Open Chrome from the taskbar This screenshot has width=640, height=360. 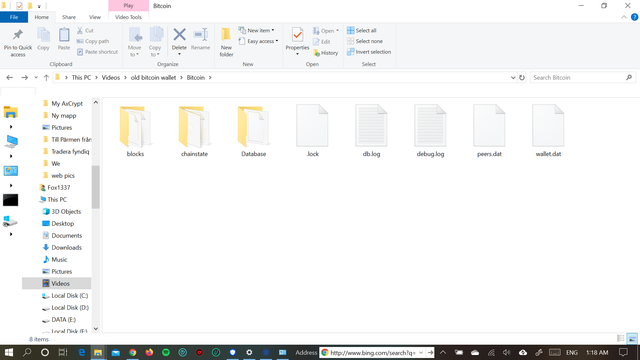point(132,352)
